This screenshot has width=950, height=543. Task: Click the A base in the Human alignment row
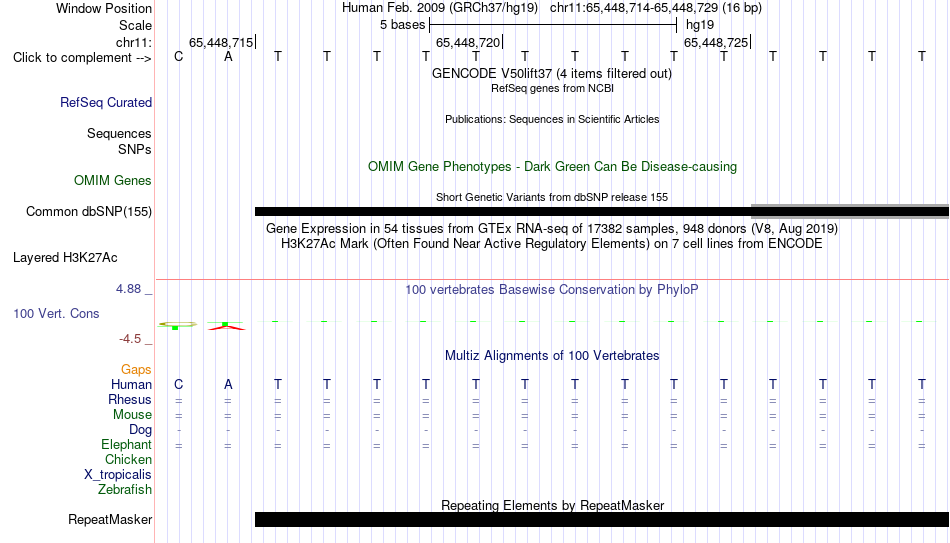pyautogui.click(x=228, y=385)
